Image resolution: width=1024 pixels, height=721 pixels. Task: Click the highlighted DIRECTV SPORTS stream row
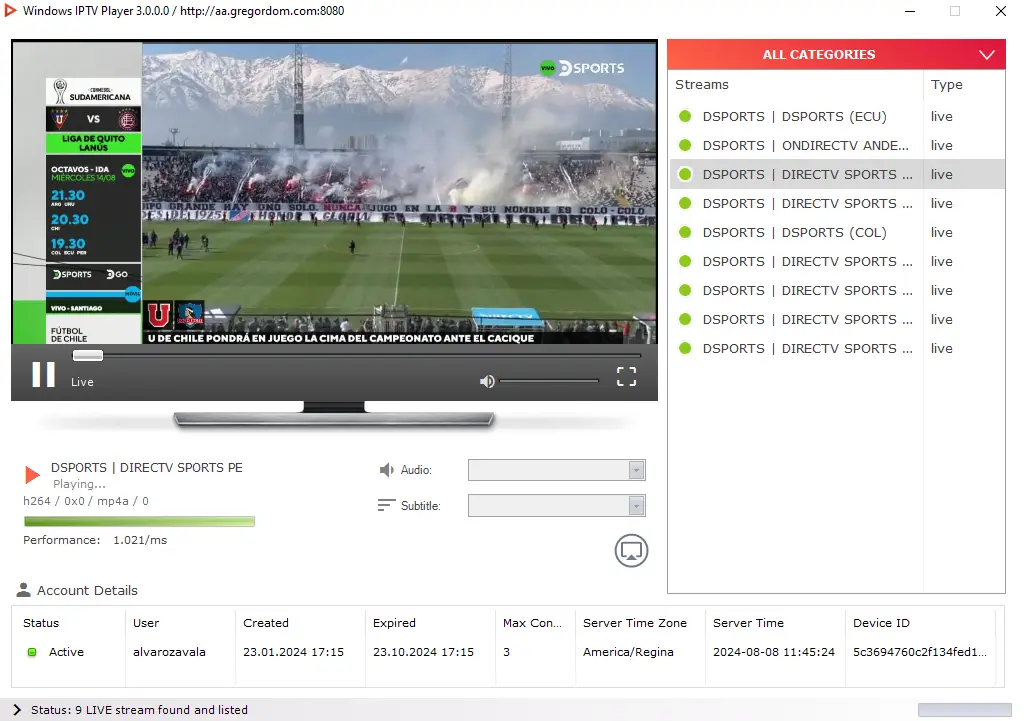837,174
